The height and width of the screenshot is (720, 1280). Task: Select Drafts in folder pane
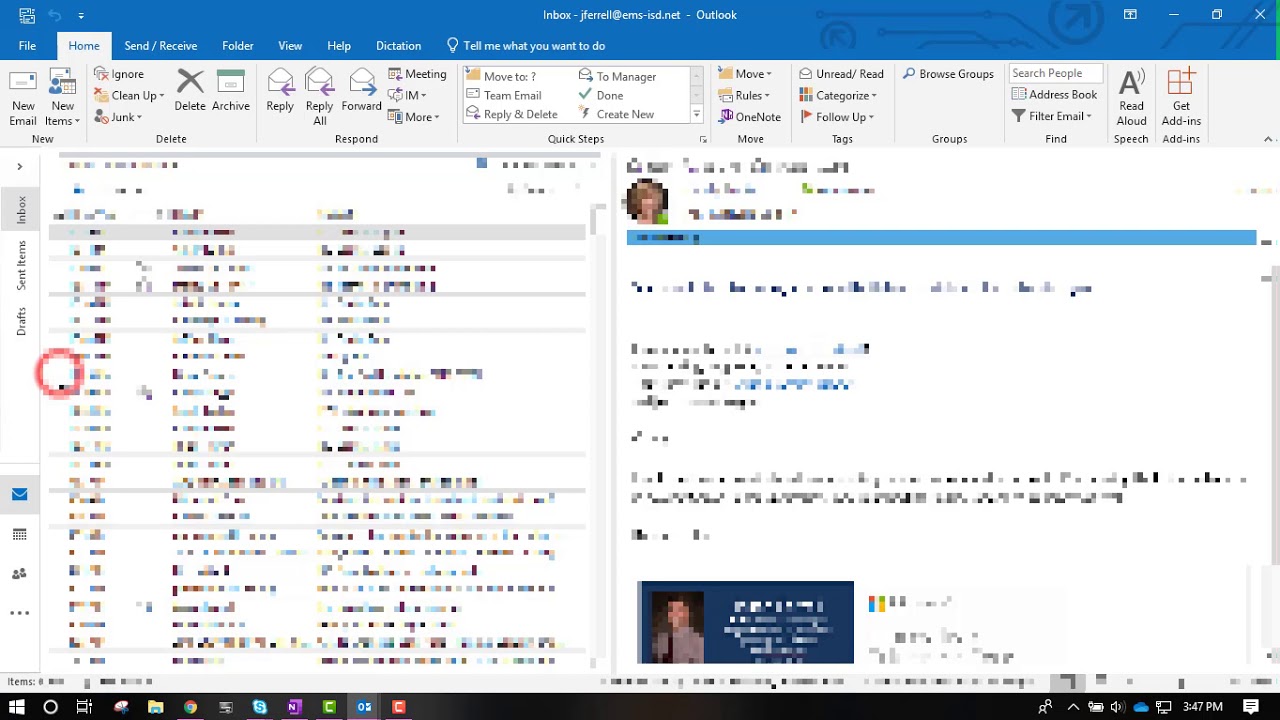click(21, 321)
